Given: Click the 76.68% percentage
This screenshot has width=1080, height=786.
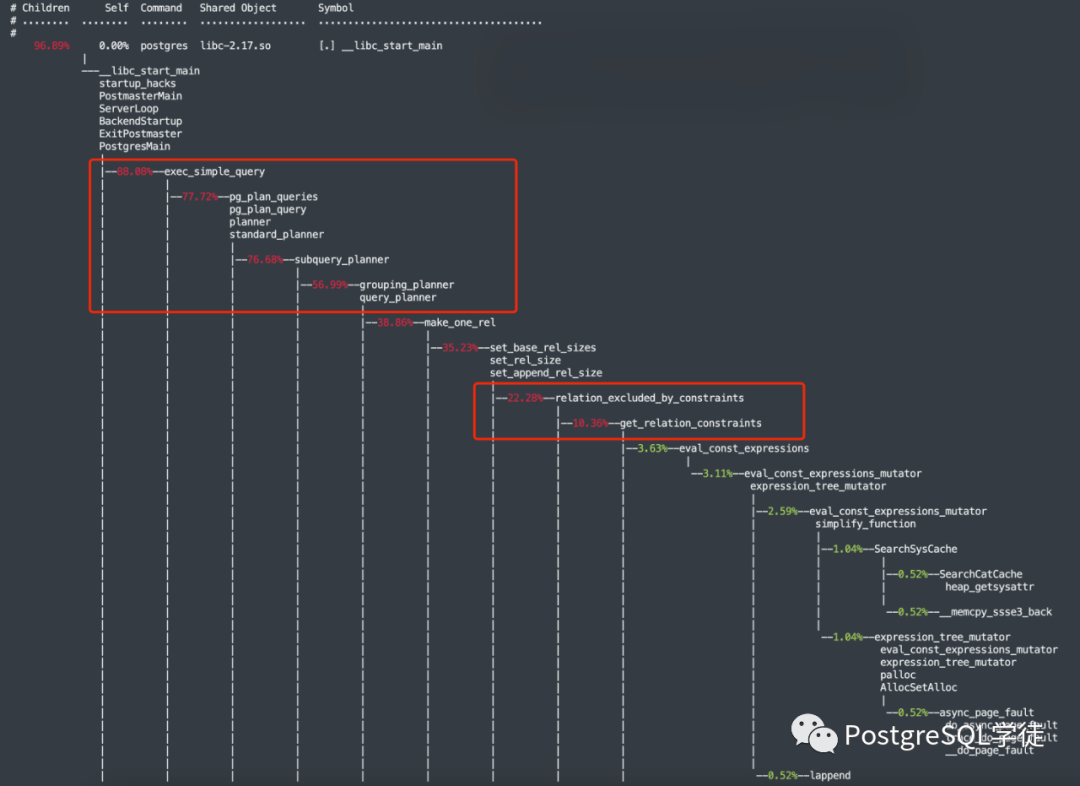Looking at the screenshot, I should point(265,260).
